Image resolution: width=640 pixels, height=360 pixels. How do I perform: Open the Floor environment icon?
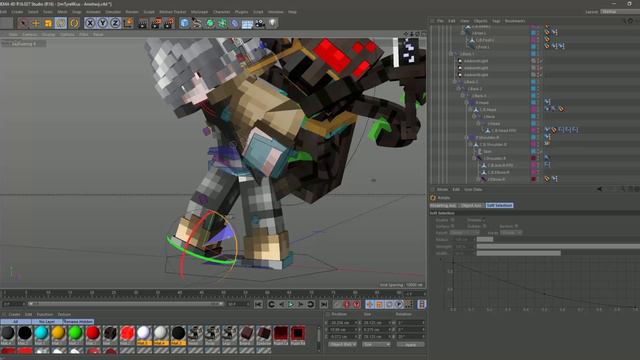click(x=247, y=24)
